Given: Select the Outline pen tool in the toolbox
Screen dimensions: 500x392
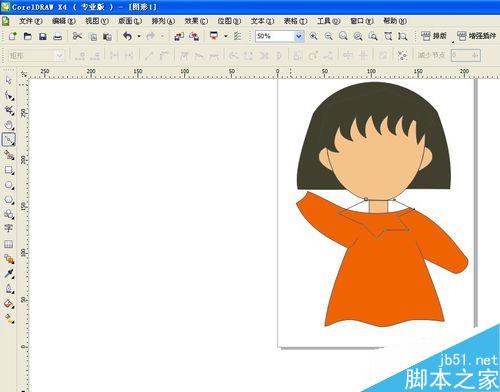Looking at the screenshot, I should point(9,288).
